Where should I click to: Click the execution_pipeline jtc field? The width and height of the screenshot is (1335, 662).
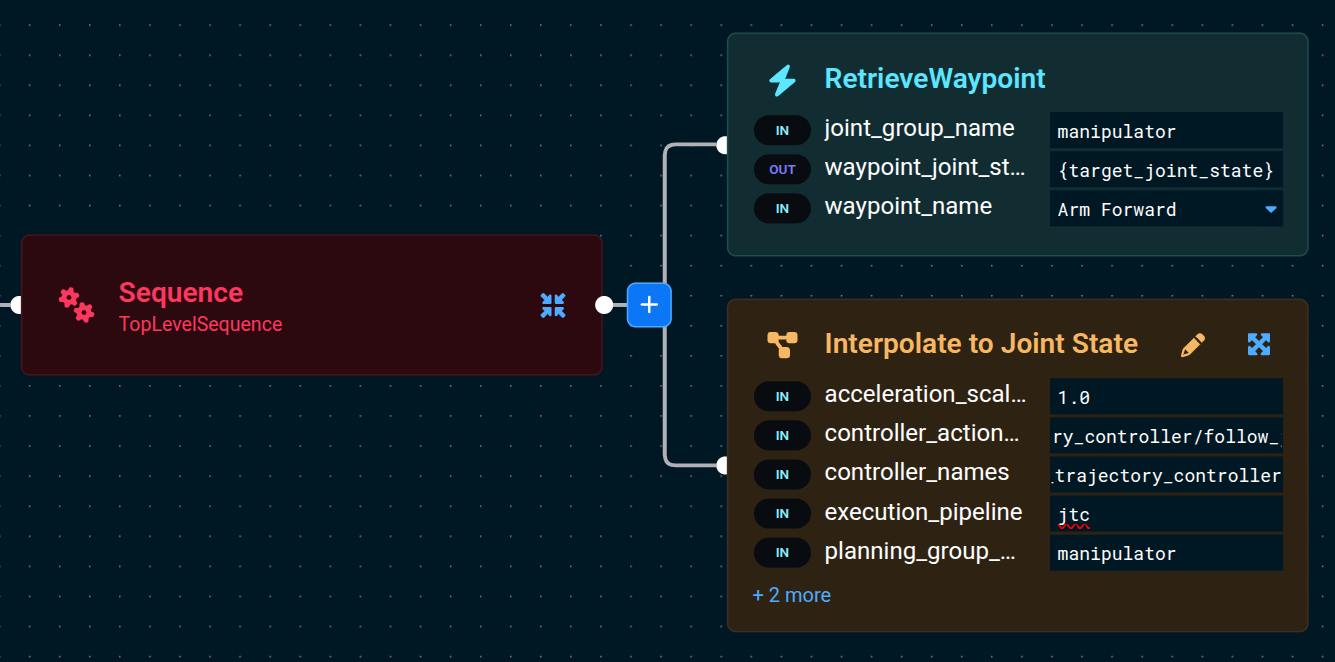(x=1165, y=515)
